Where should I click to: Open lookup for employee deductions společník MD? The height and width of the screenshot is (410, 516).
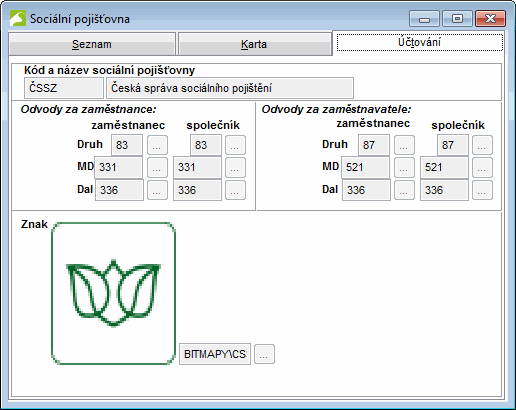coord(235,167)
